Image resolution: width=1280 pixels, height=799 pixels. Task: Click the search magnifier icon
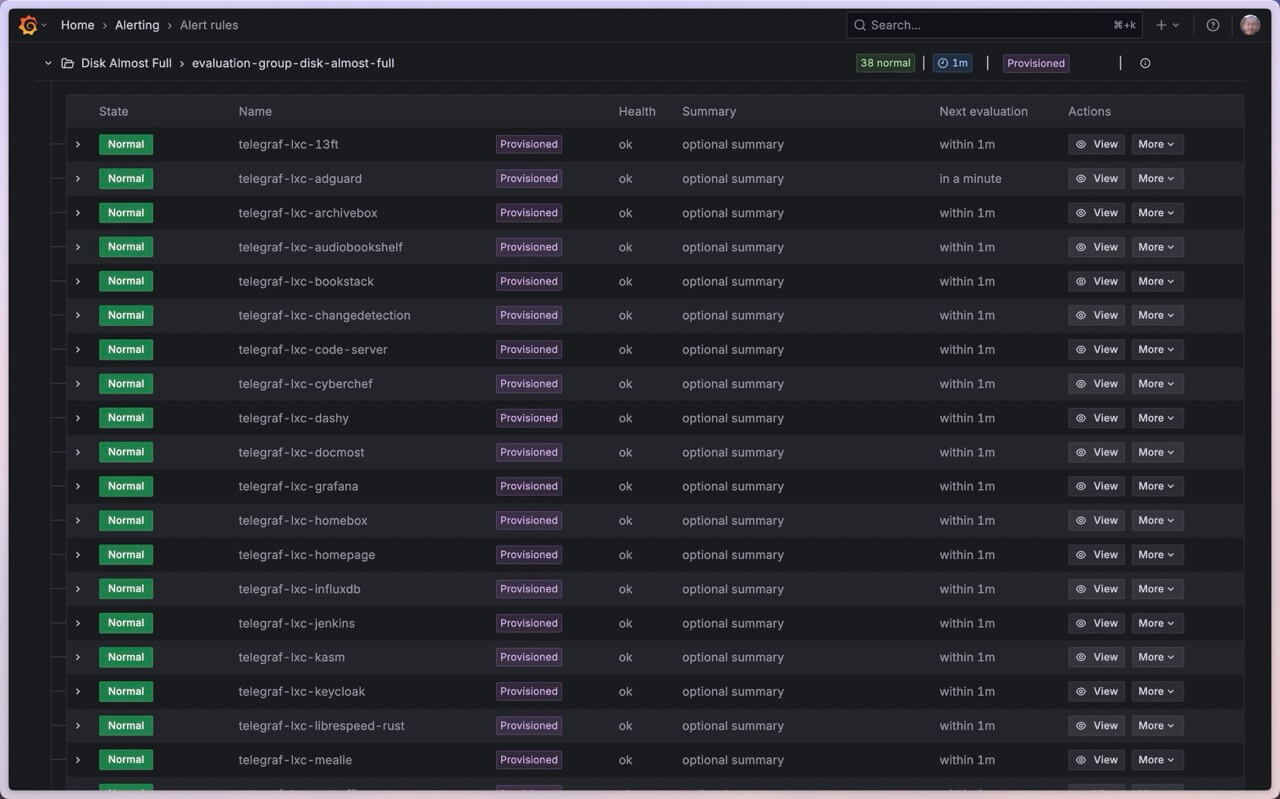coord(860,25)
